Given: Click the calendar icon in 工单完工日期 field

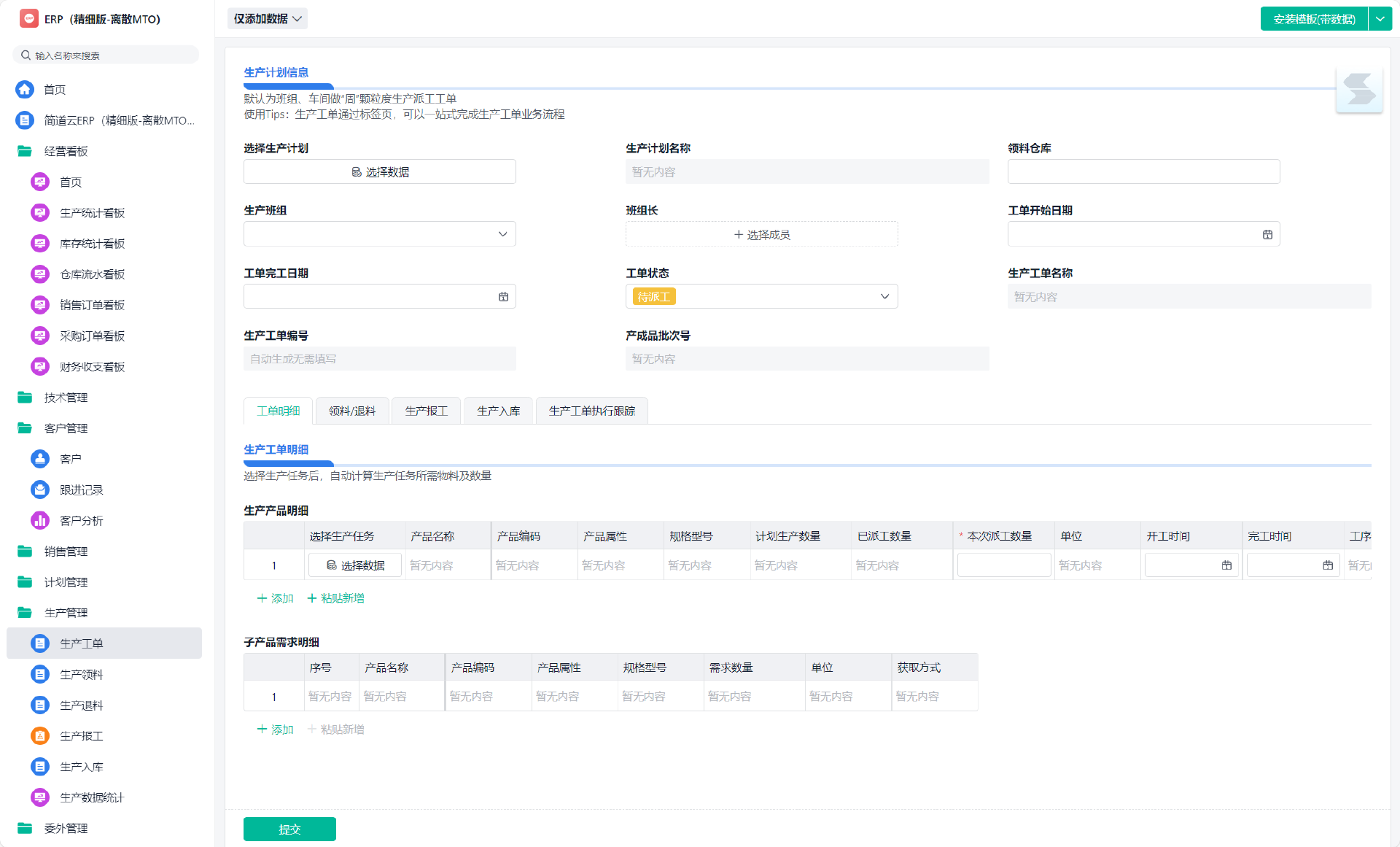Looking at the screenshot, I should [x=503, y=296].
